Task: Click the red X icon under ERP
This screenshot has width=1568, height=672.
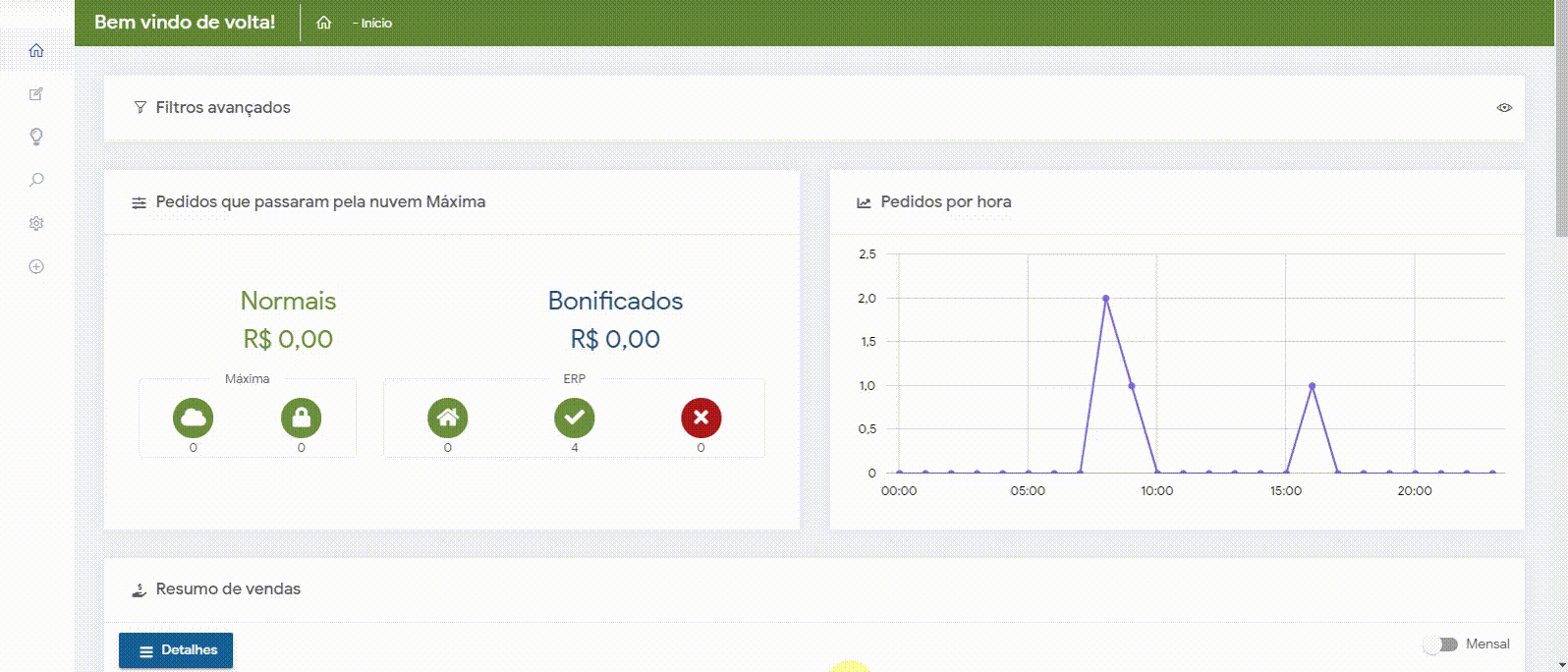Action: click(700, 418)
